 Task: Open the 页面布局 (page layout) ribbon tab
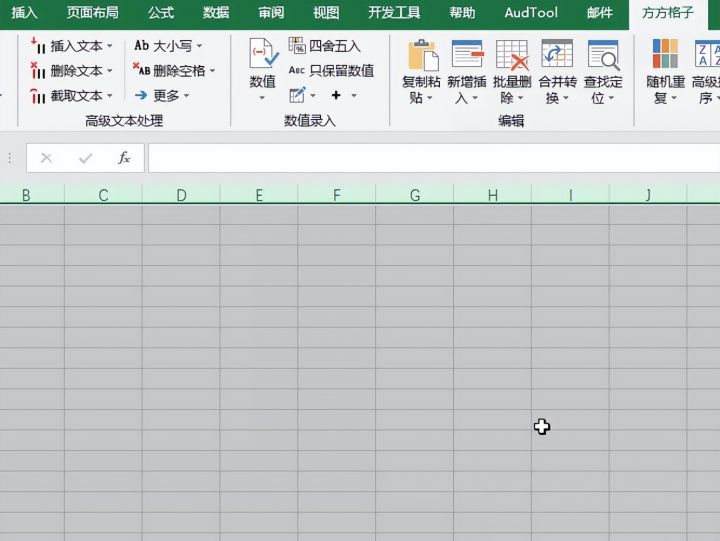(x=92, y=12)
